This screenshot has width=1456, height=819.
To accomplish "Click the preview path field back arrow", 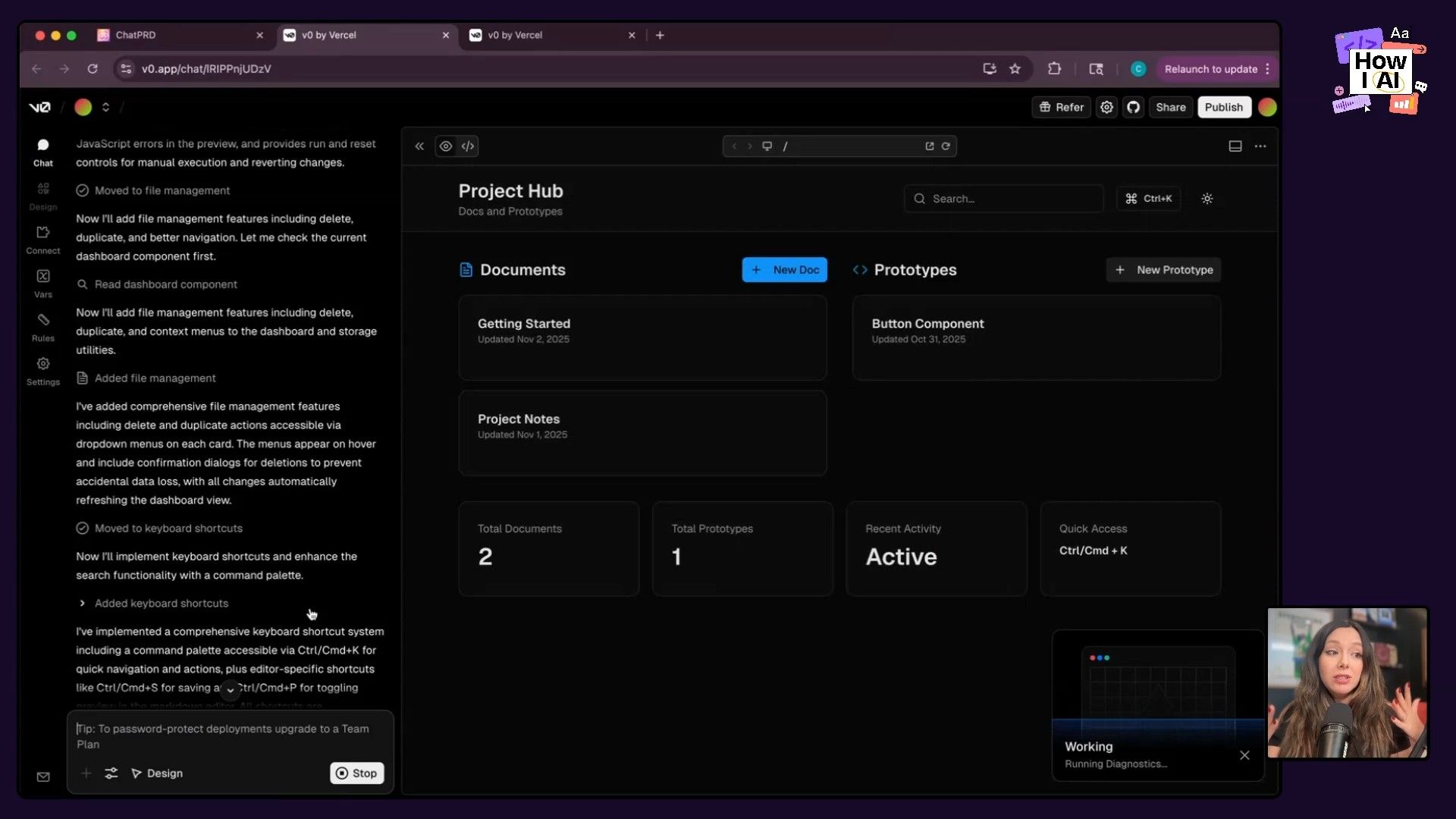I will pyautogui.click(x=734, y=146).
